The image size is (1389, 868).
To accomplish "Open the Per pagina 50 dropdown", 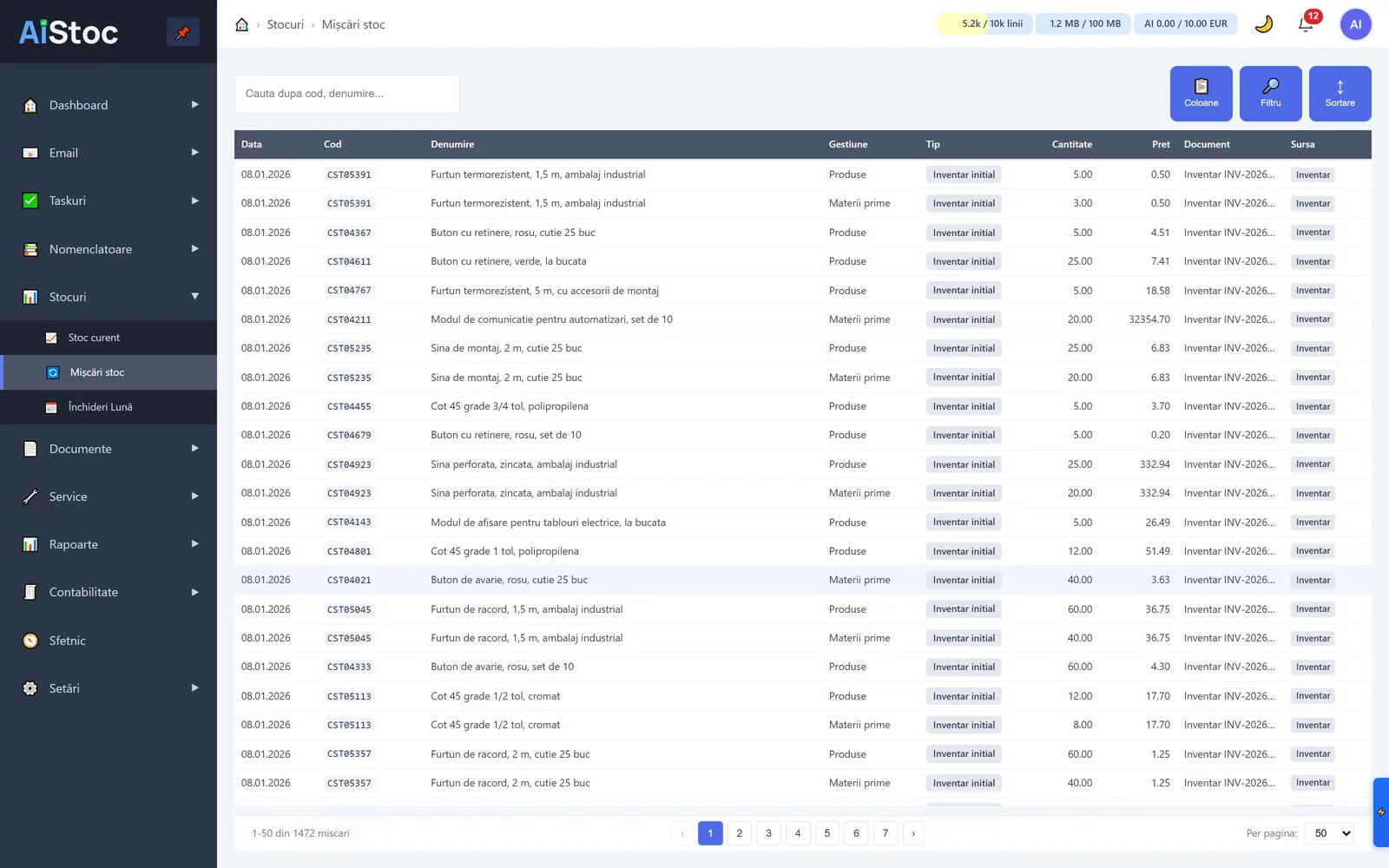I will coord(1330,833).
